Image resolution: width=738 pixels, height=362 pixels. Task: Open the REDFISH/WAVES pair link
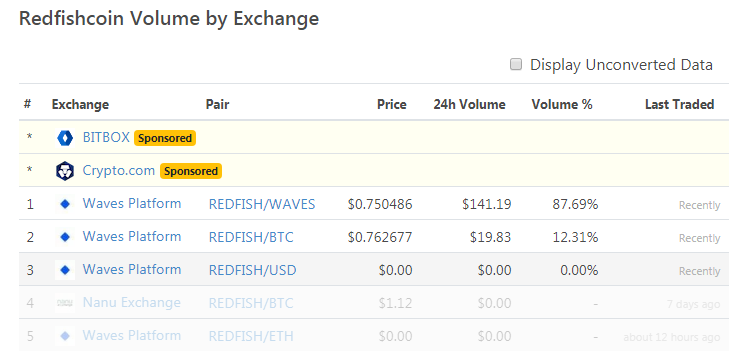pyautogui.click(x=262, y=204)
